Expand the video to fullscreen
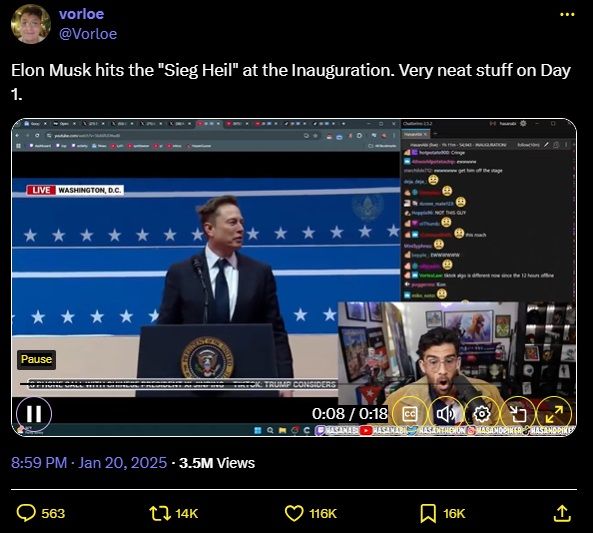Viewport: 593px width, 533px height. tap(554, 414)
